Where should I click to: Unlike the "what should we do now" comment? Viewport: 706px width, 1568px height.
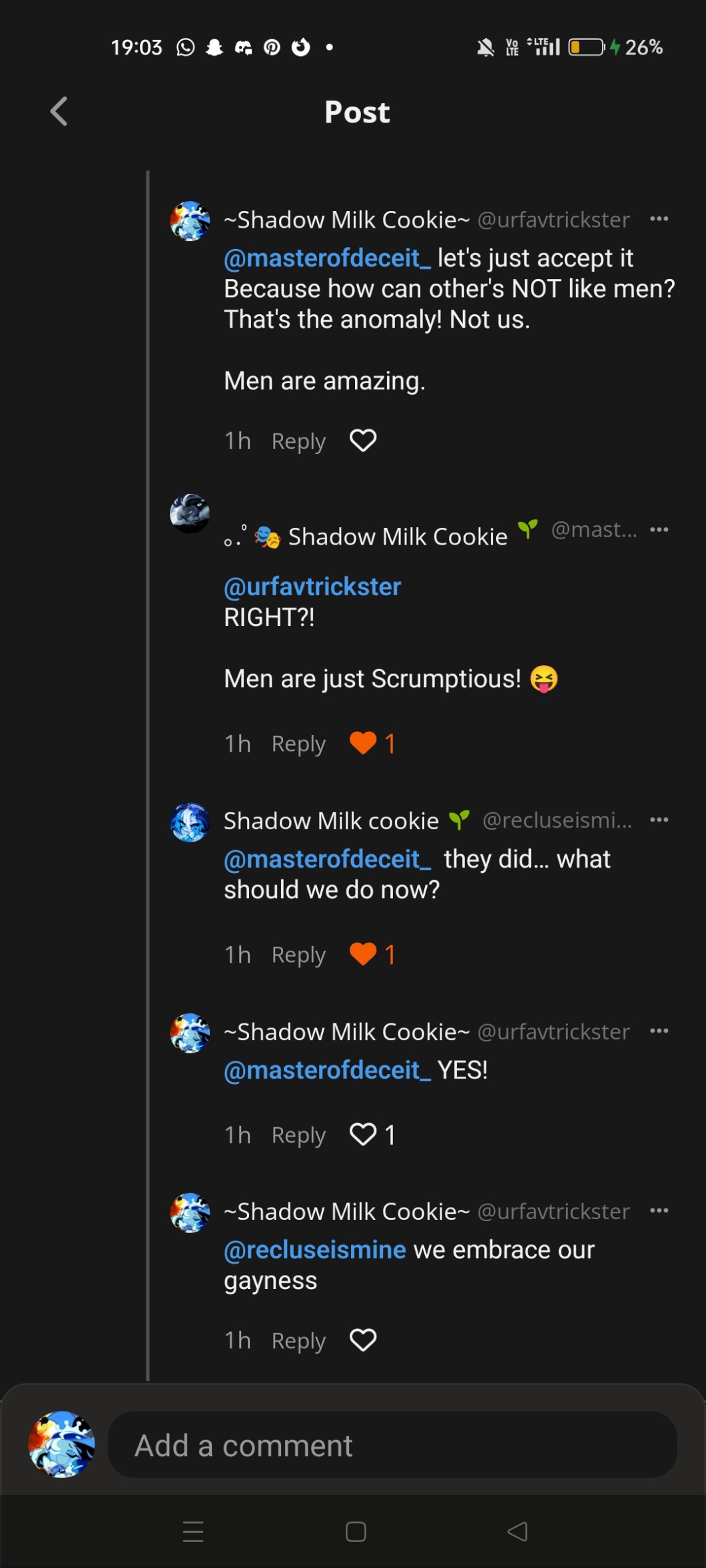coord(363,954)
